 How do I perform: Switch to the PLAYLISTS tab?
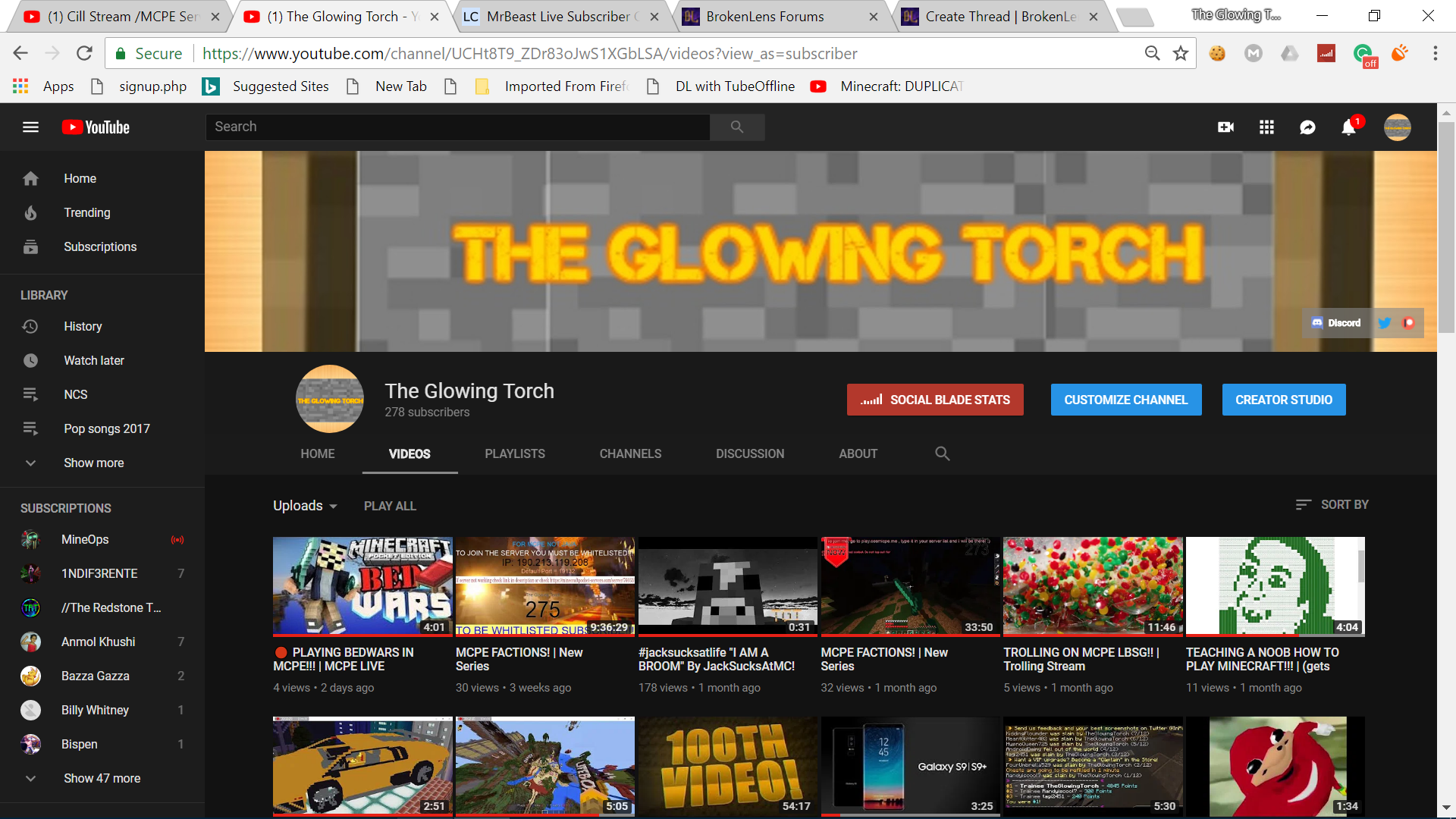point(515,453)
